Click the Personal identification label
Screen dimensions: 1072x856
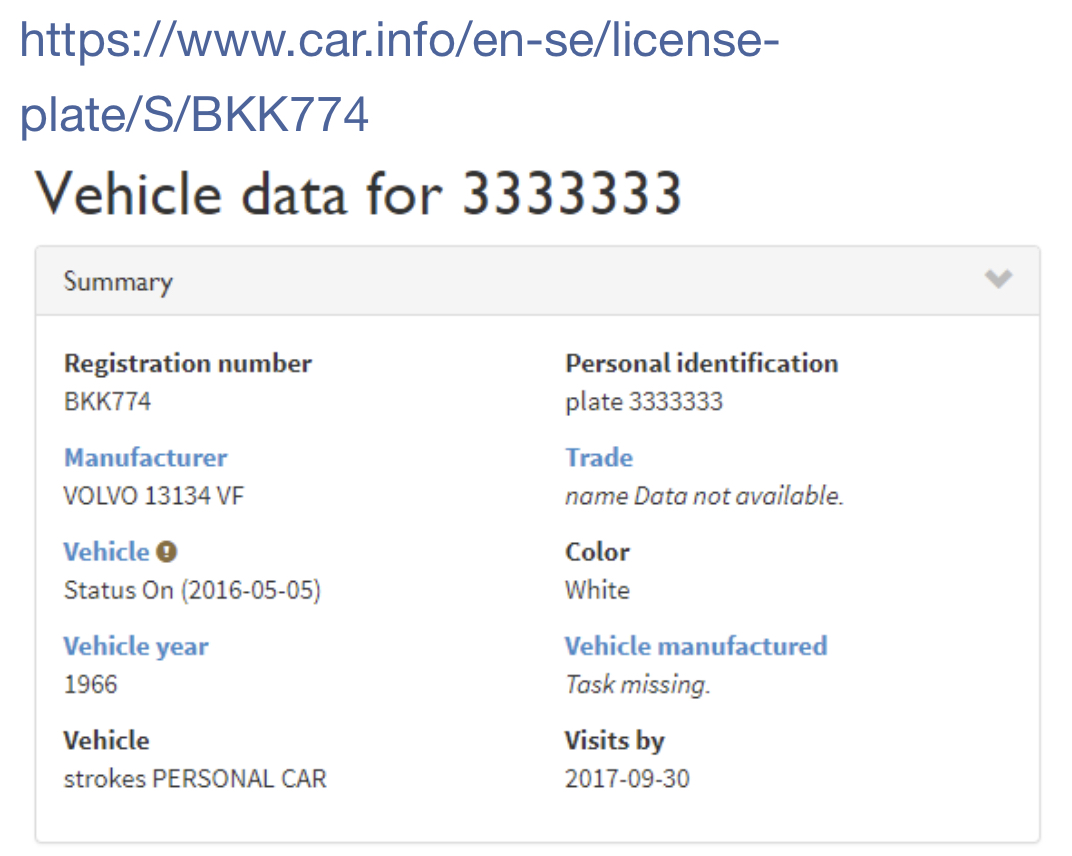701,363
